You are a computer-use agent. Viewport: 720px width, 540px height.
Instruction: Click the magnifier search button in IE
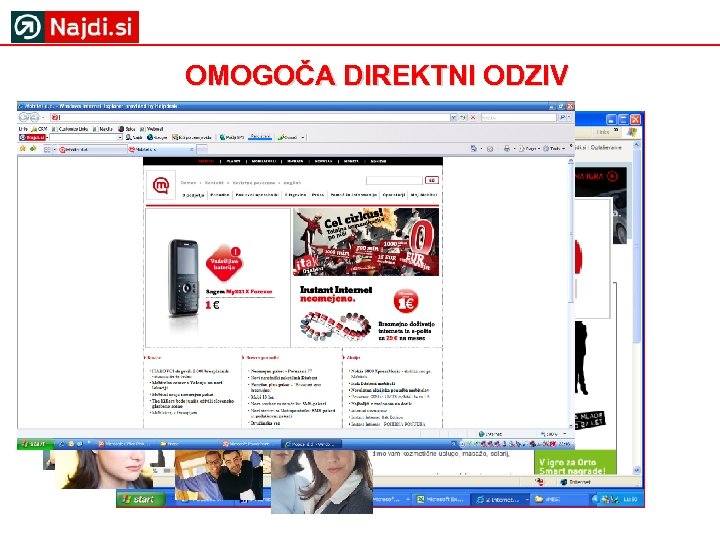[562, 118]
